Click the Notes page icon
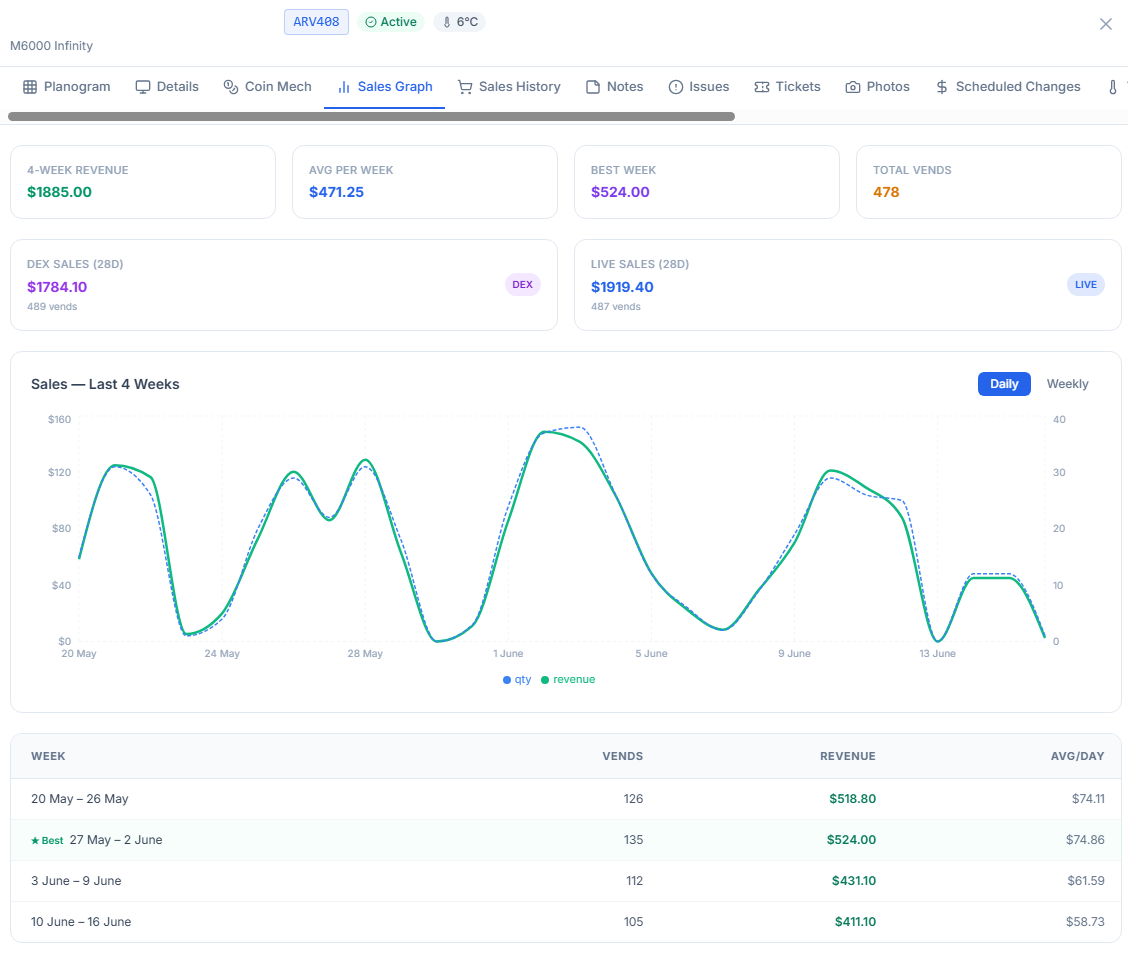The height and width of the screenshot is (953, 1128). click(x=593, y=87)
